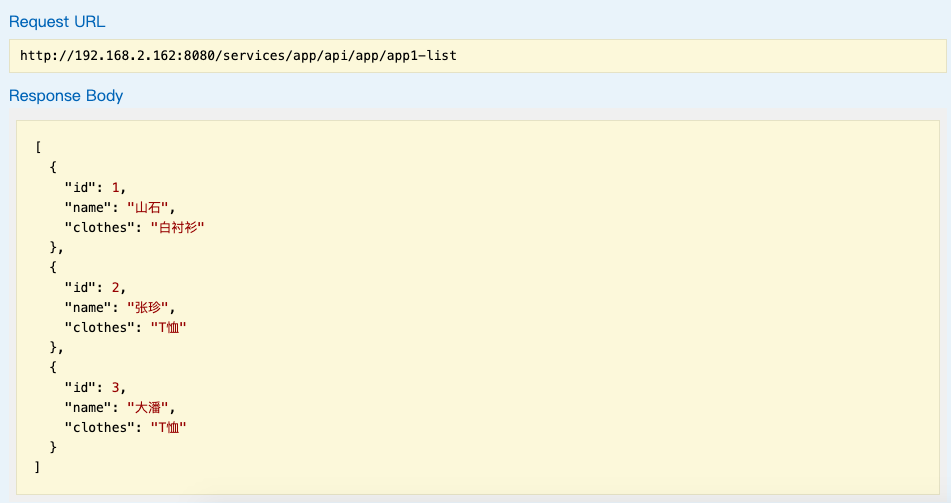The height and width of the screenshot is (503, 951).
Task: Select the name value "山石"
Action: pyautogui.click(x=147, y=208)
